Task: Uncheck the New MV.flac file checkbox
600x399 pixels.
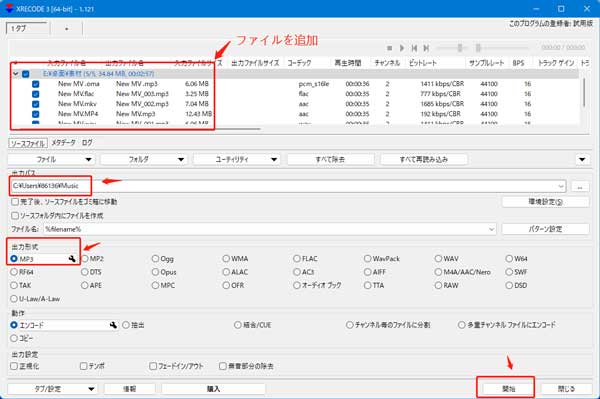Action: 36,94
